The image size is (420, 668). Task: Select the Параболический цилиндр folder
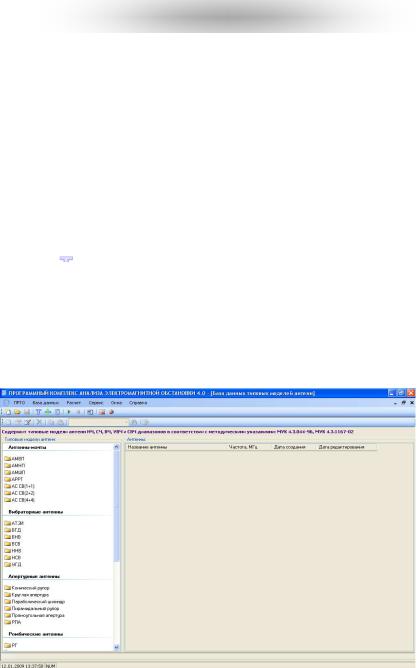(35, 602)
